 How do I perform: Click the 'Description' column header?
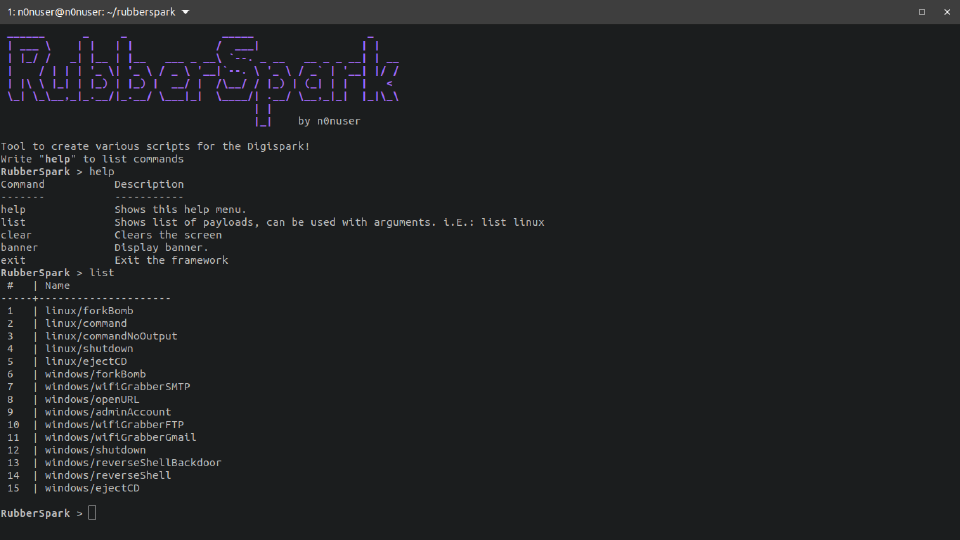coord(149,184)
